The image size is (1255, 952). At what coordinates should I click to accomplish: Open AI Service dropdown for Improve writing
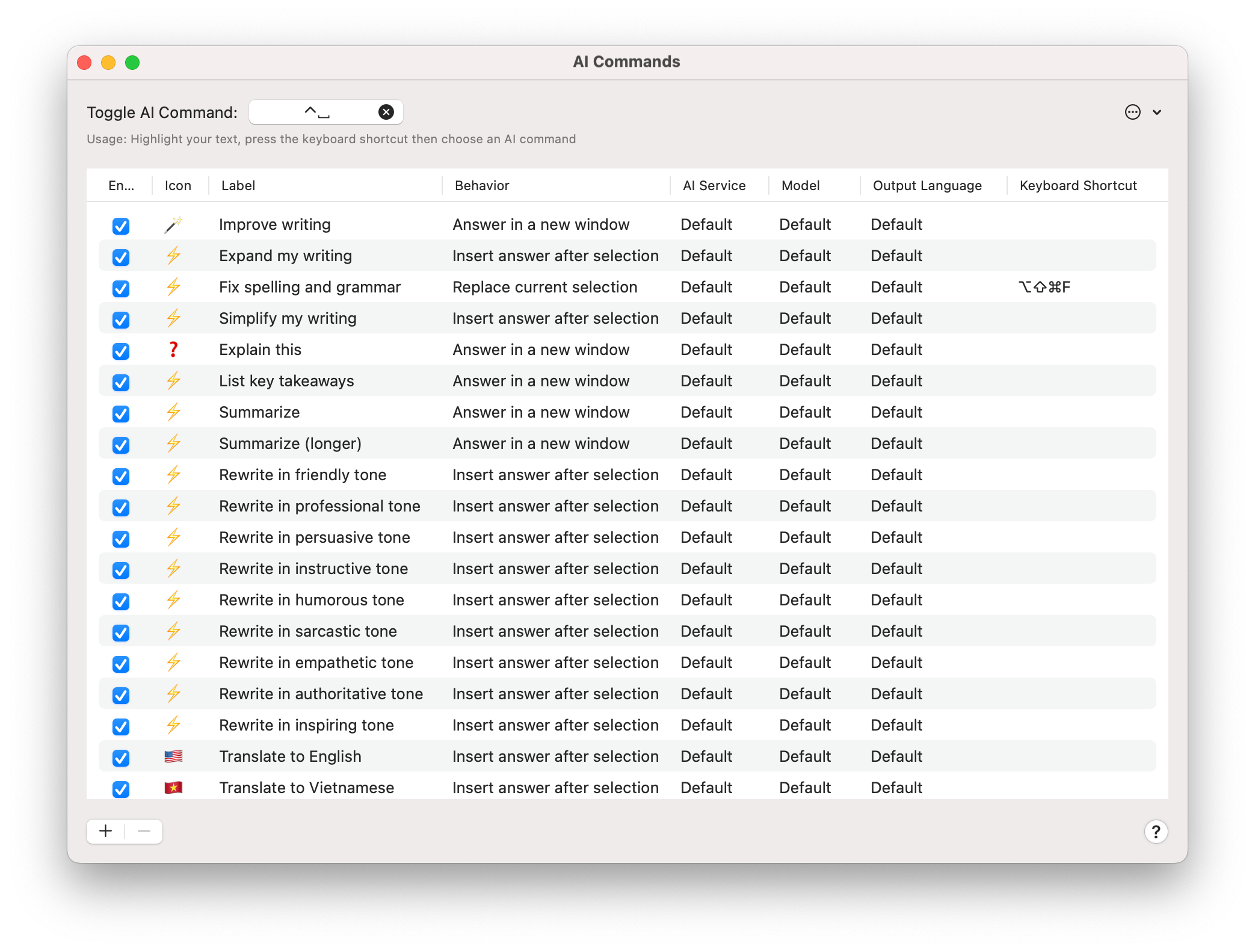pos(707,224)
